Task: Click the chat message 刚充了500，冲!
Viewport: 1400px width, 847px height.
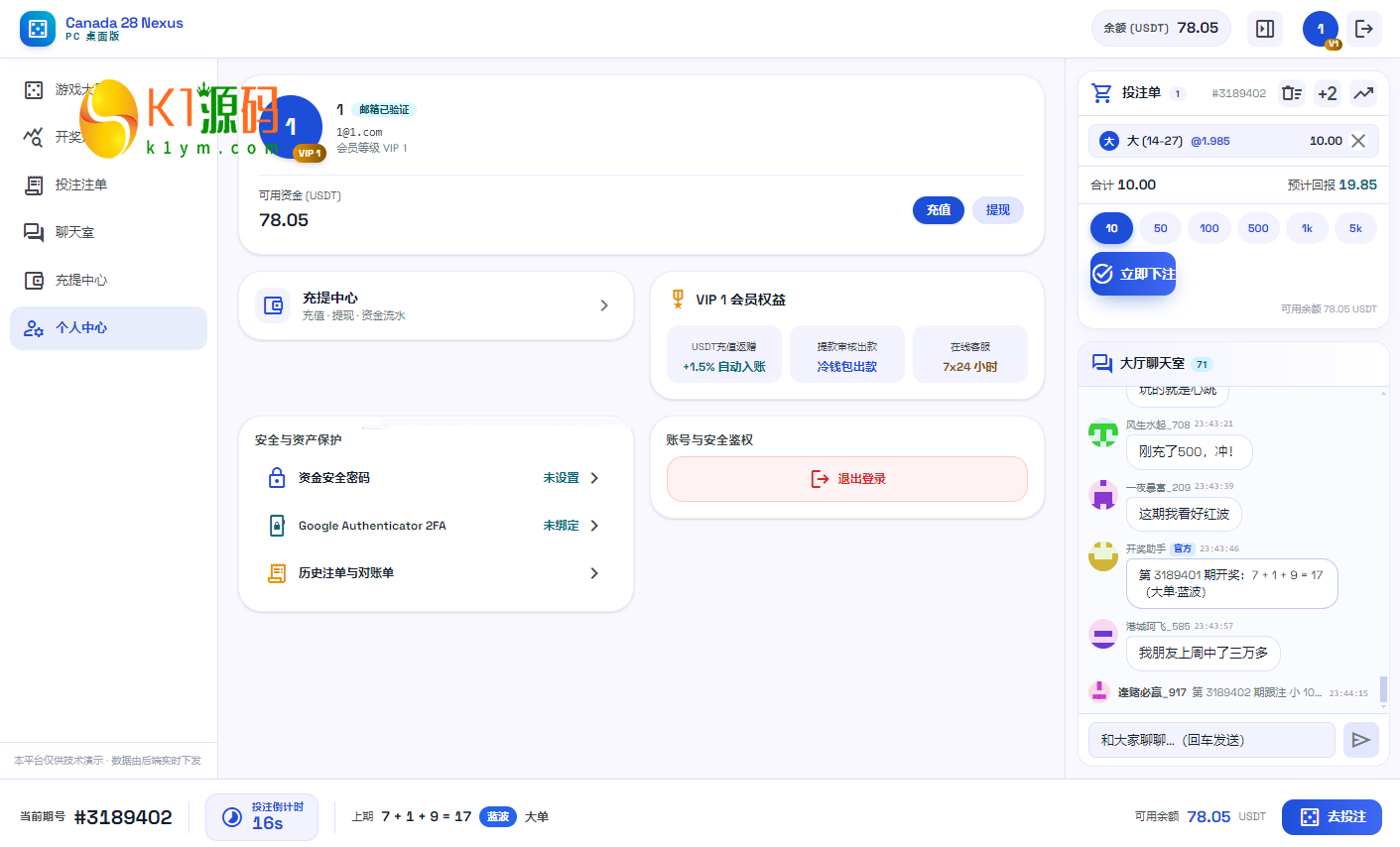Action: [x=1189, y=452]
